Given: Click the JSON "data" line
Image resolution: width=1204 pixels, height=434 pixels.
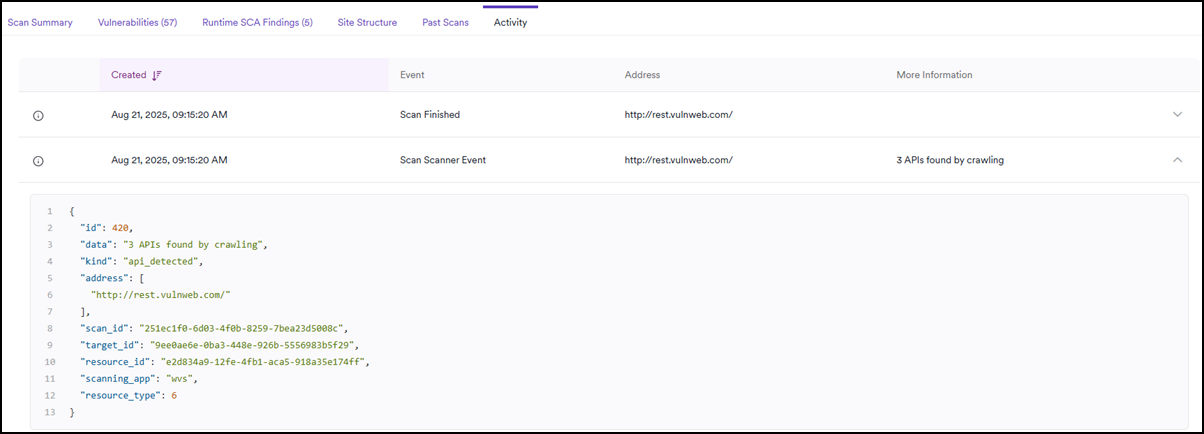Looking at the screenshot, I should tap(175, 244).
